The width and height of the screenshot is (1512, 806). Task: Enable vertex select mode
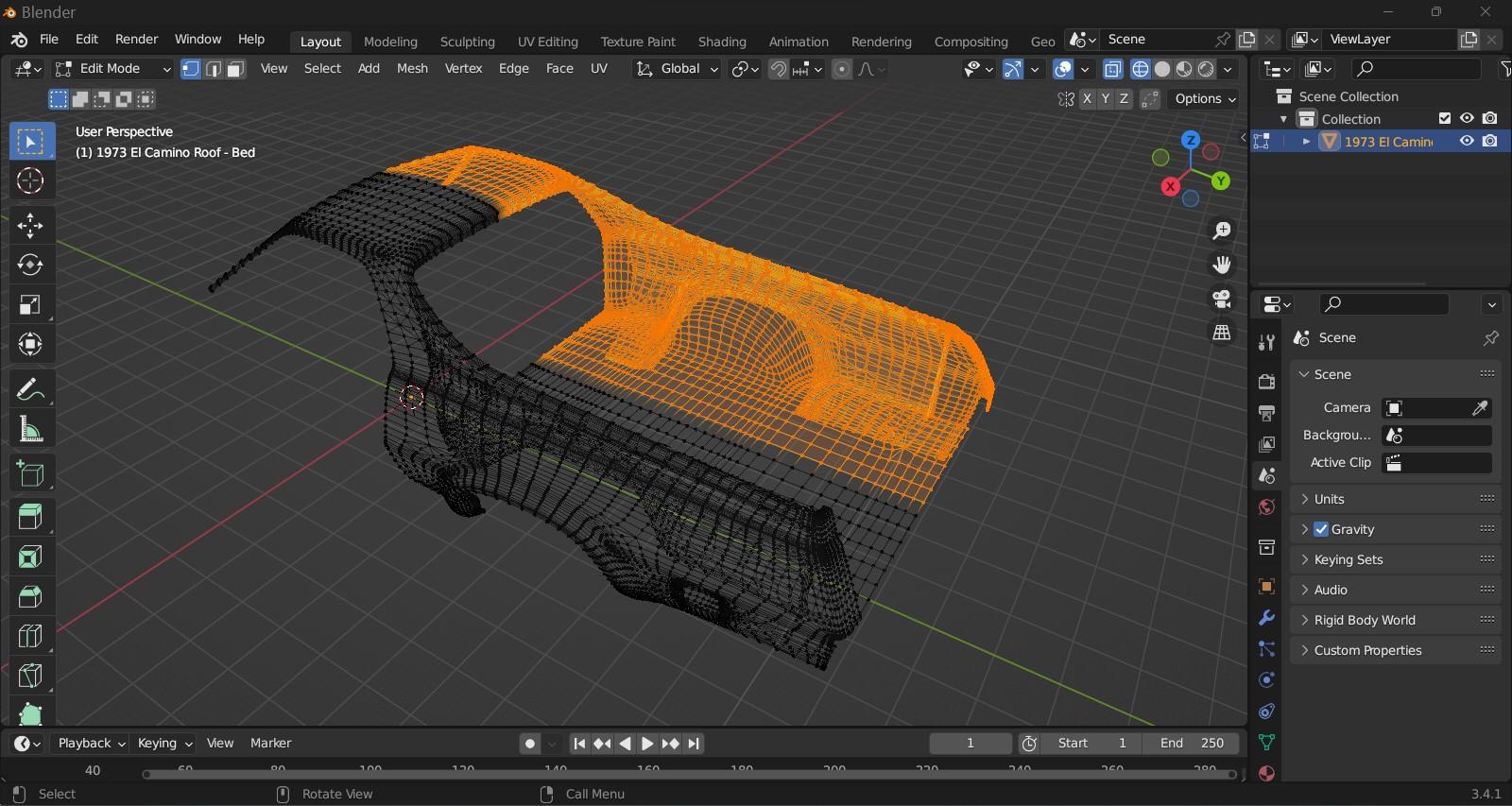click(191, 69)
